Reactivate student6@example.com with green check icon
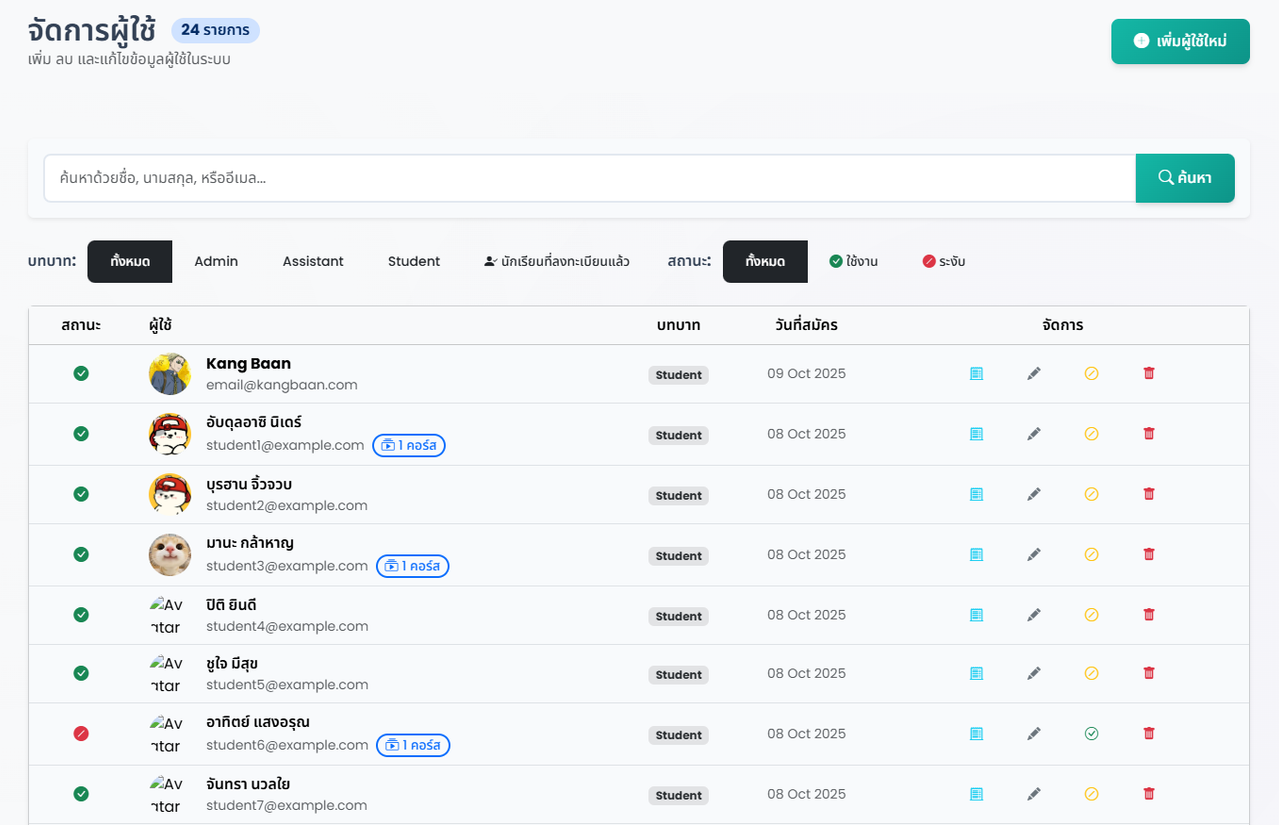1279x825 pixels. click(x=1091, y=734)
